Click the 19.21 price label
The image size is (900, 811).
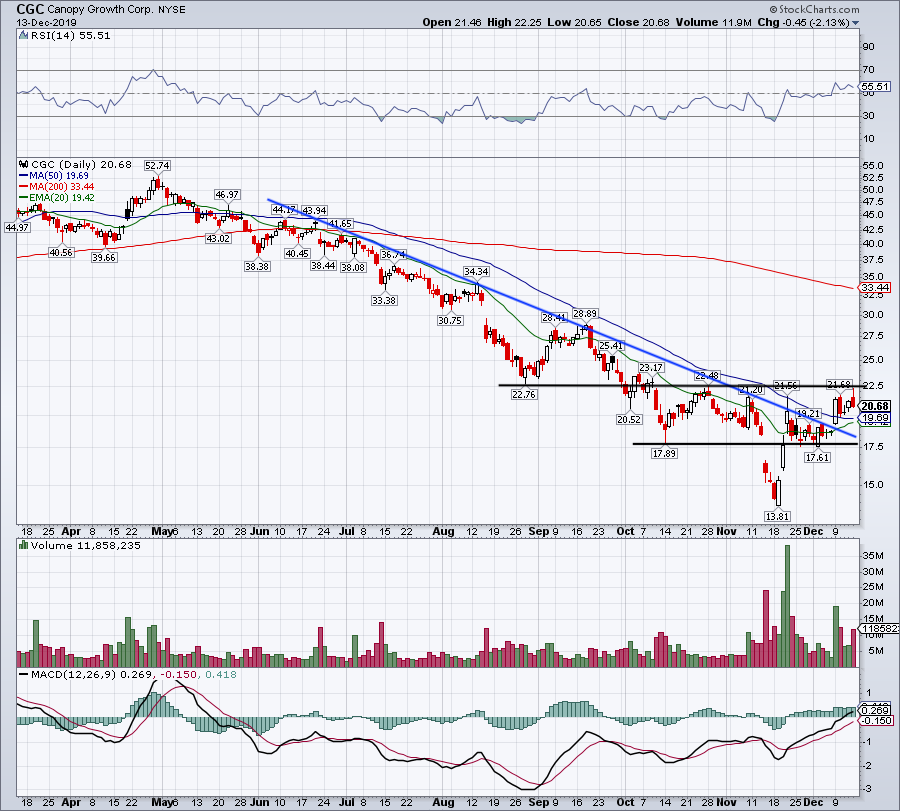click(808, 414)
